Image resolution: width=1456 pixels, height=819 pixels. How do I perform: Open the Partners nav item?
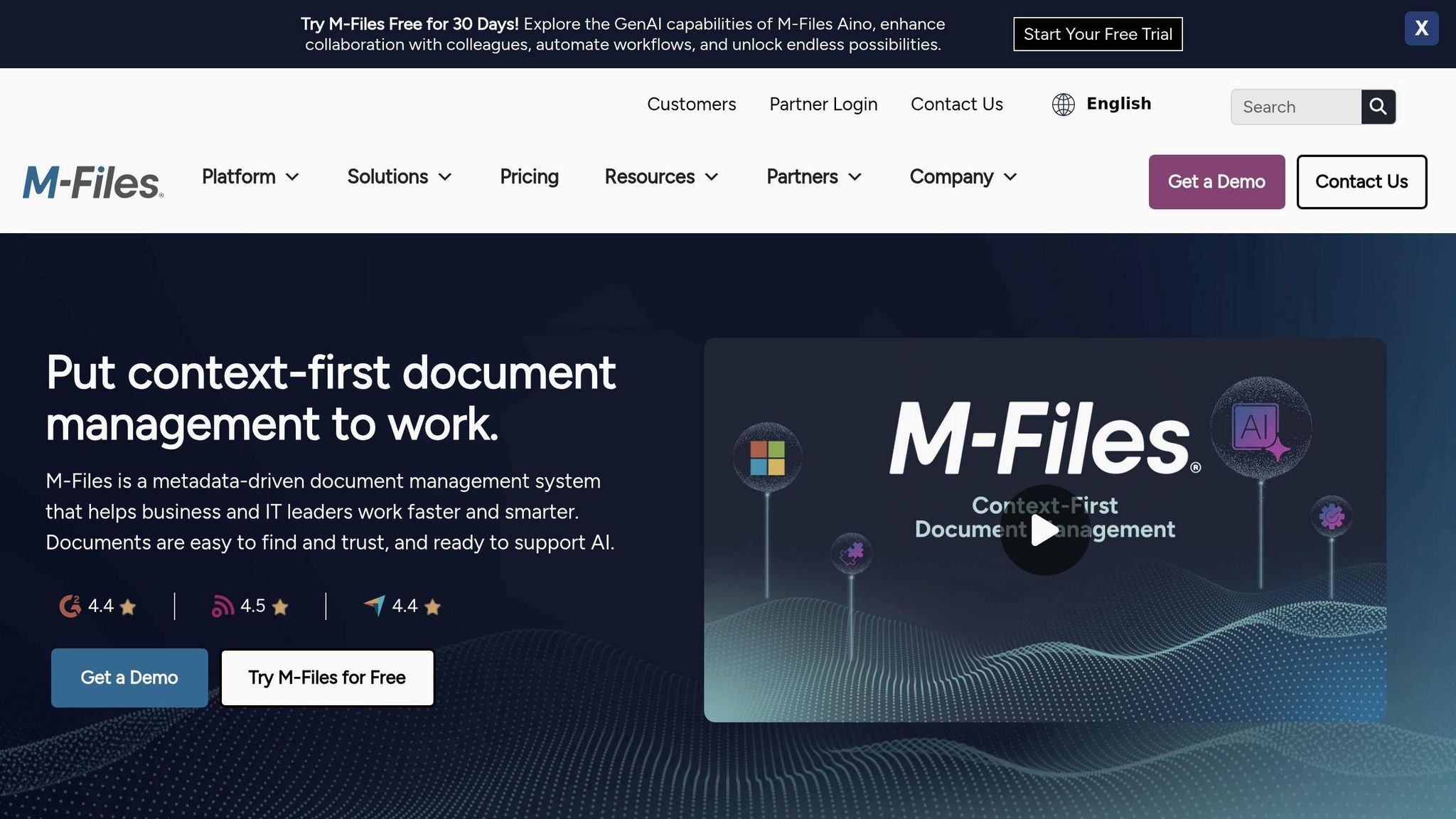point(802,176)
